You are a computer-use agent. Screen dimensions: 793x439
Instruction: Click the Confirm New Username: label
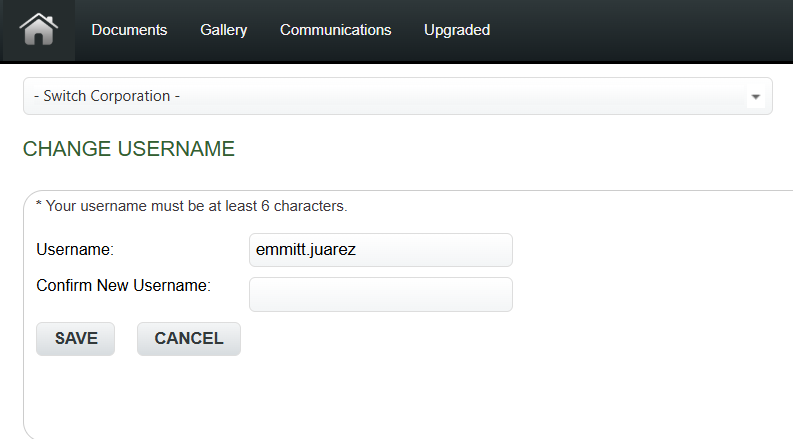123,286
